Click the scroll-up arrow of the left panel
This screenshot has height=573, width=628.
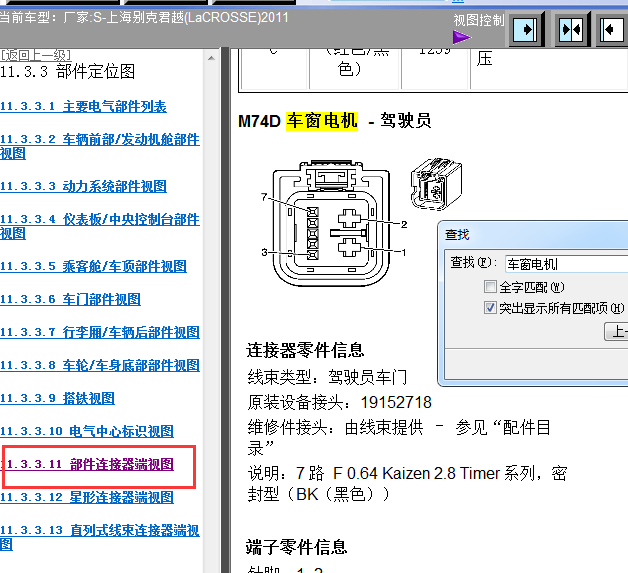(211, 58)
